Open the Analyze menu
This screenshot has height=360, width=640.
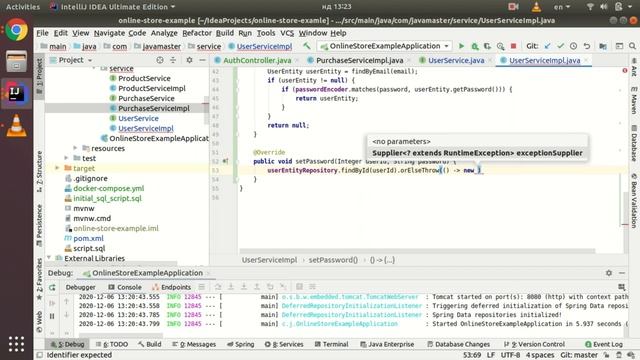[x=164, y=33]
